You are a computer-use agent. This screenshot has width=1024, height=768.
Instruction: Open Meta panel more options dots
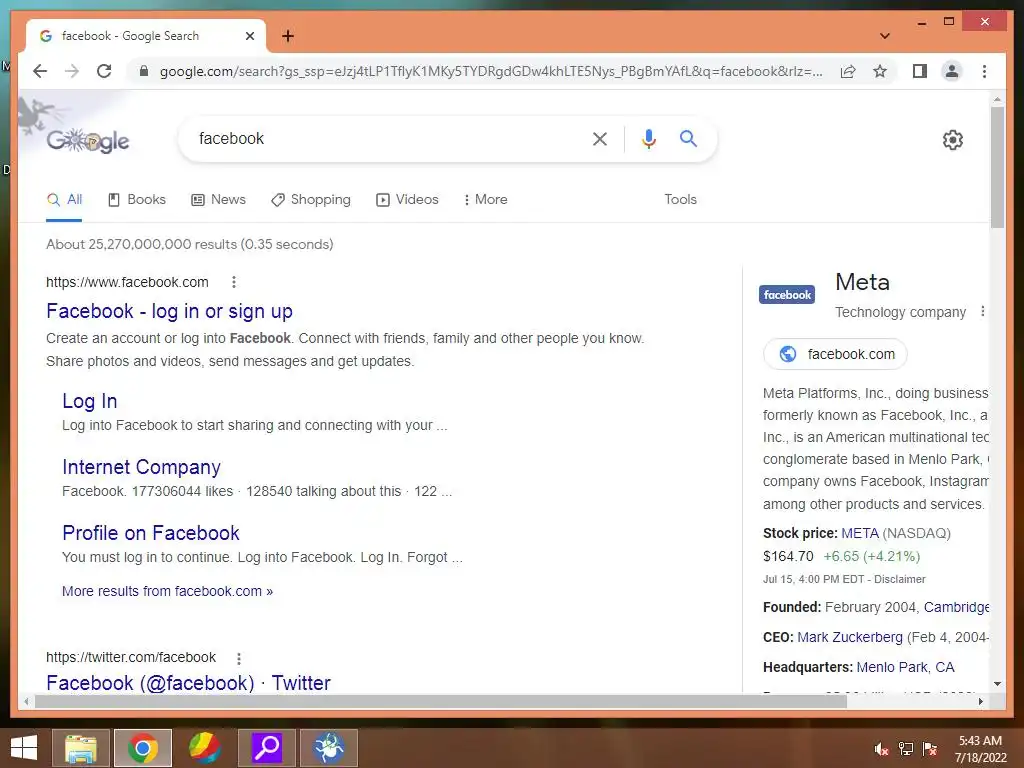click(983, 312)
